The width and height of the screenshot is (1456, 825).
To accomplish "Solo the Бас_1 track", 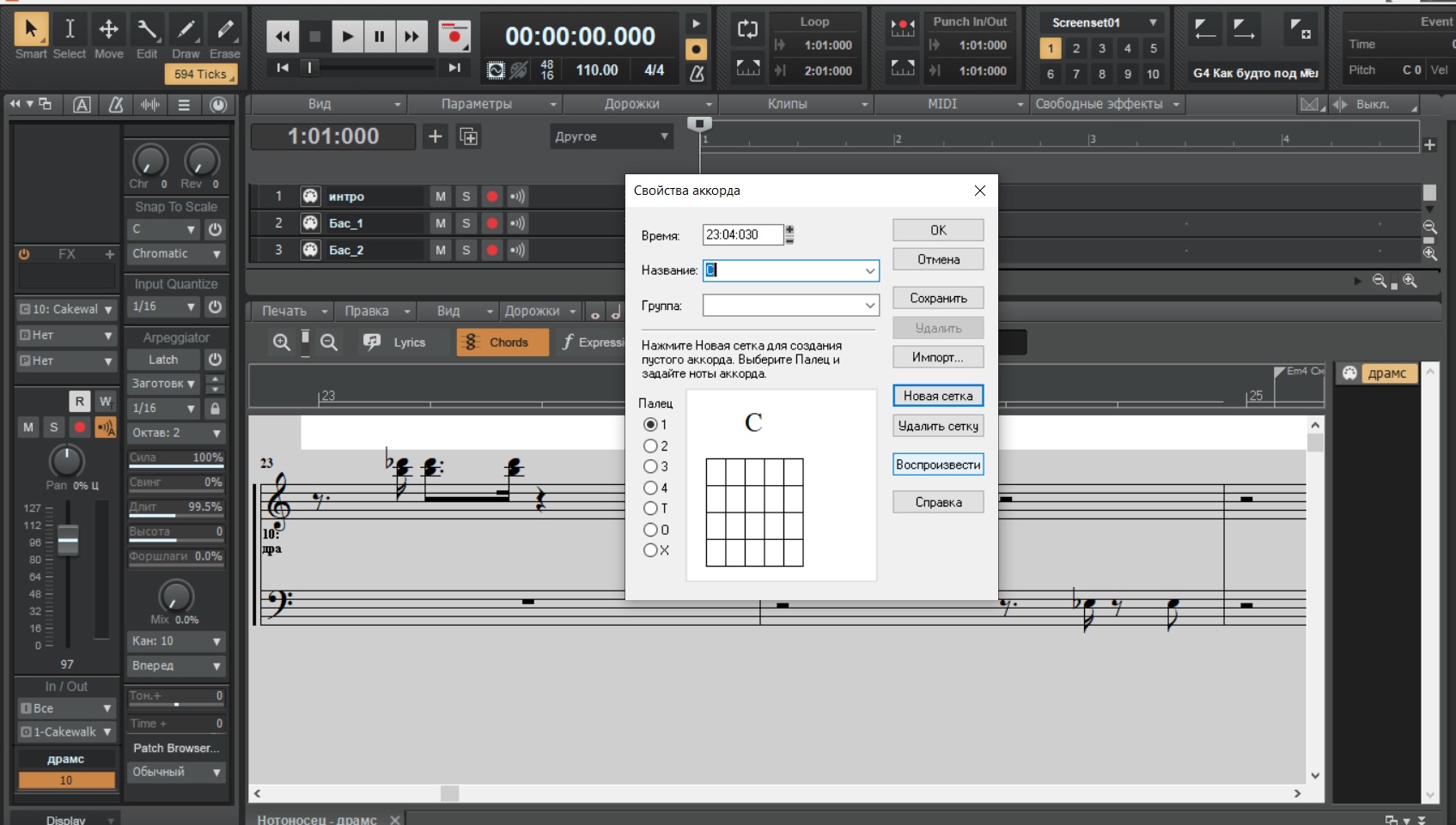I will pyautogui.click(x=466, y=223).
